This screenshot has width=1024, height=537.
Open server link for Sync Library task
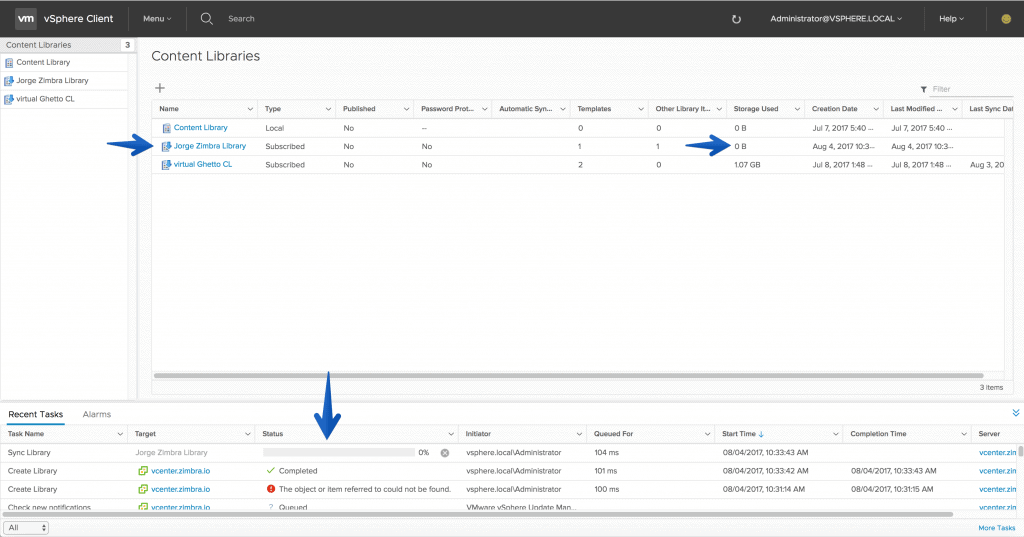pos(997,453)
